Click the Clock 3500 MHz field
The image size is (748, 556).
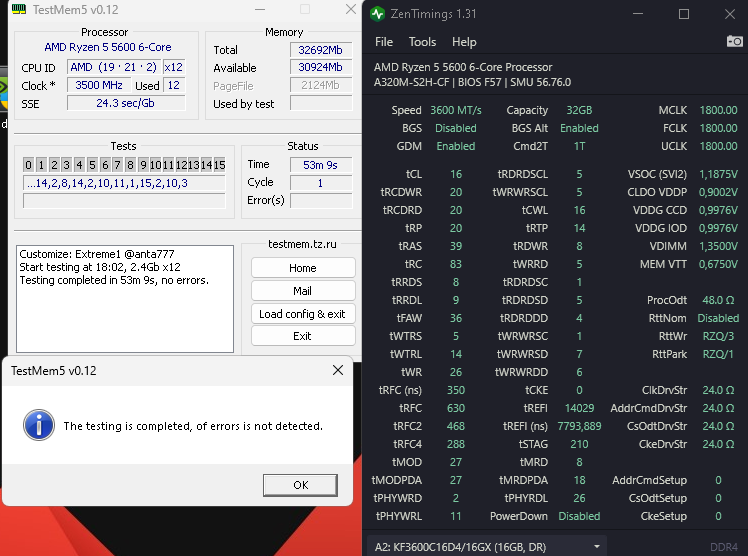[99, 85]
